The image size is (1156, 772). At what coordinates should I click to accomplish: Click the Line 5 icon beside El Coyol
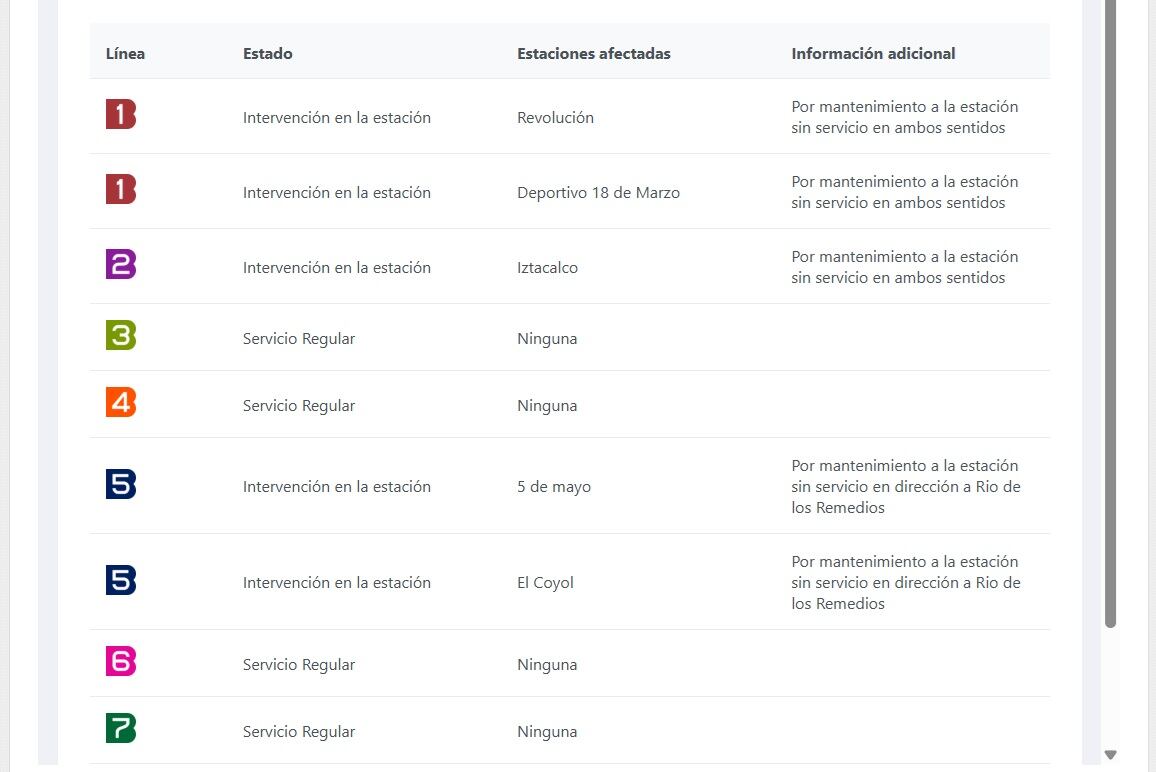point(121,580)
